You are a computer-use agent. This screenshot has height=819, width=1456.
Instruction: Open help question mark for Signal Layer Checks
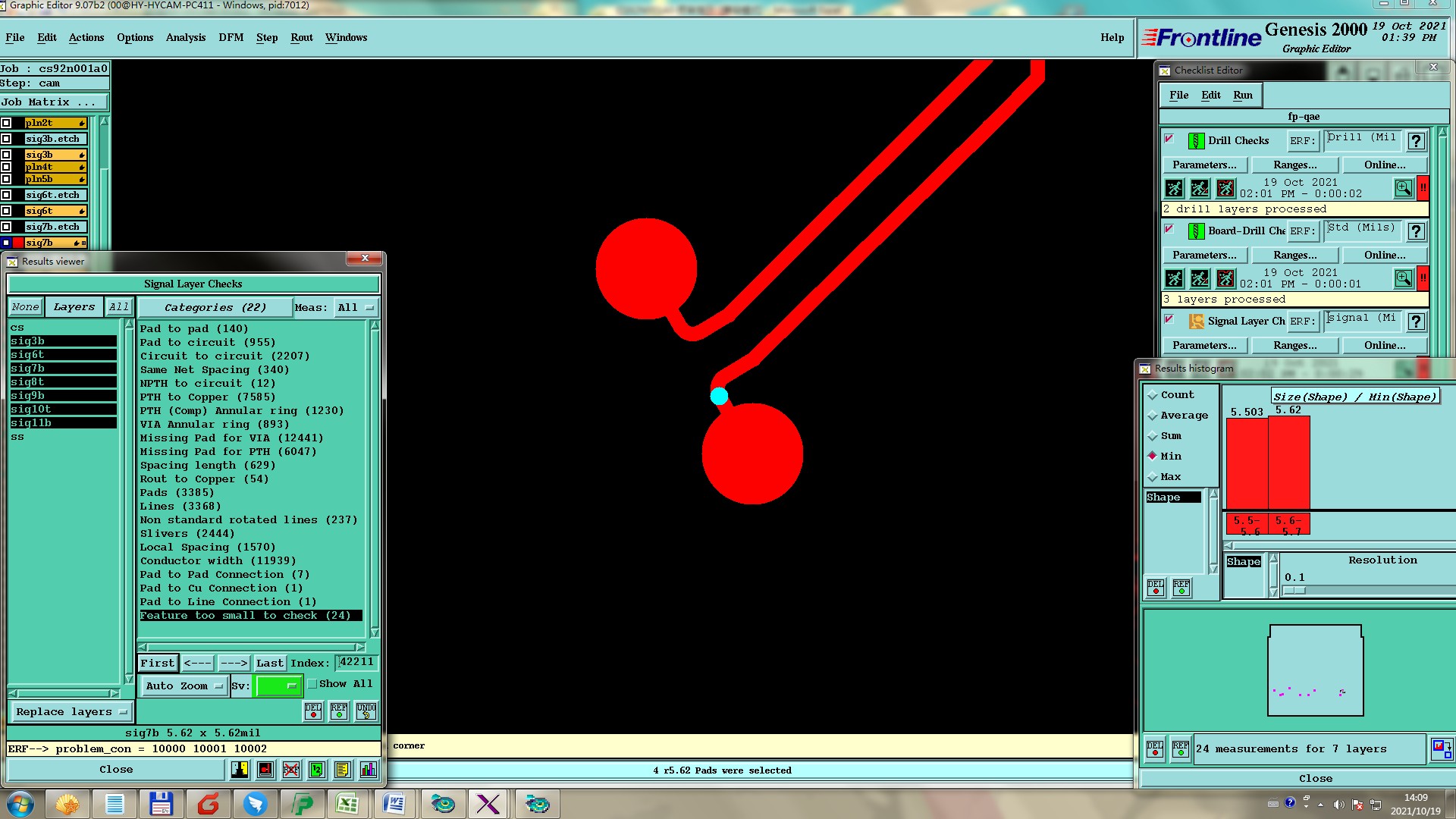coord(1415,322)
